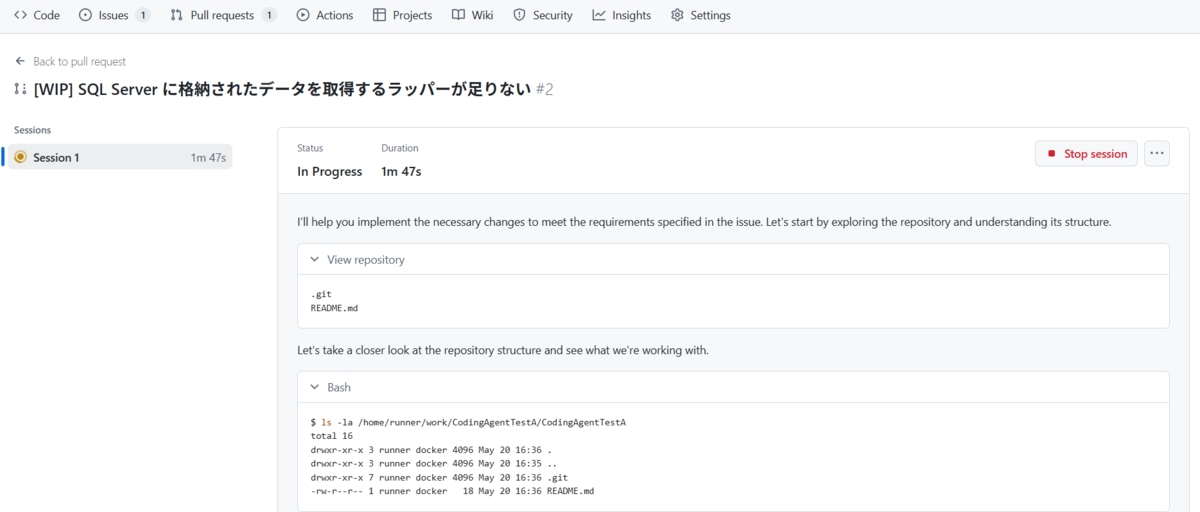
Task: View the Insights tab
Action: (622, 15)
